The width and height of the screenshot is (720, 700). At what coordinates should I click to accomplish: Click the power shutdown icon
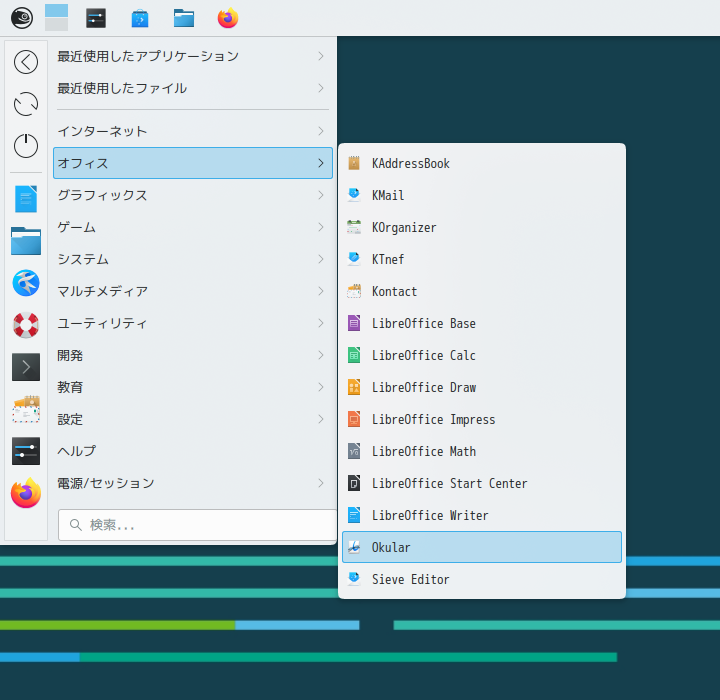click(x=26, y=146)
